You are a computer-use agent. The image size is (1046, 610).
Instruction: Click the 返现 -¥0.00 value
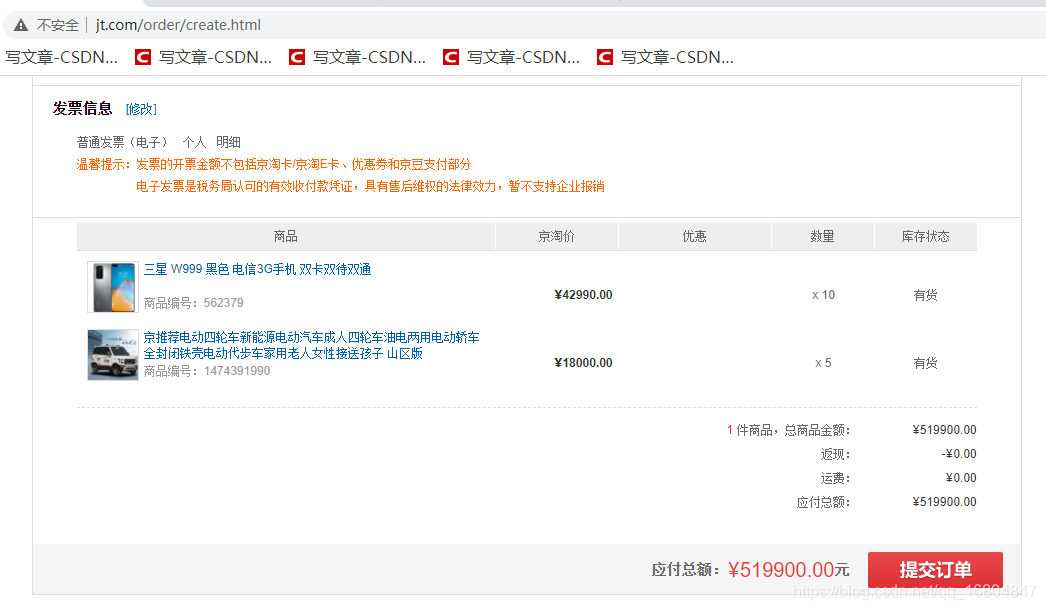[x=959, y=454]
